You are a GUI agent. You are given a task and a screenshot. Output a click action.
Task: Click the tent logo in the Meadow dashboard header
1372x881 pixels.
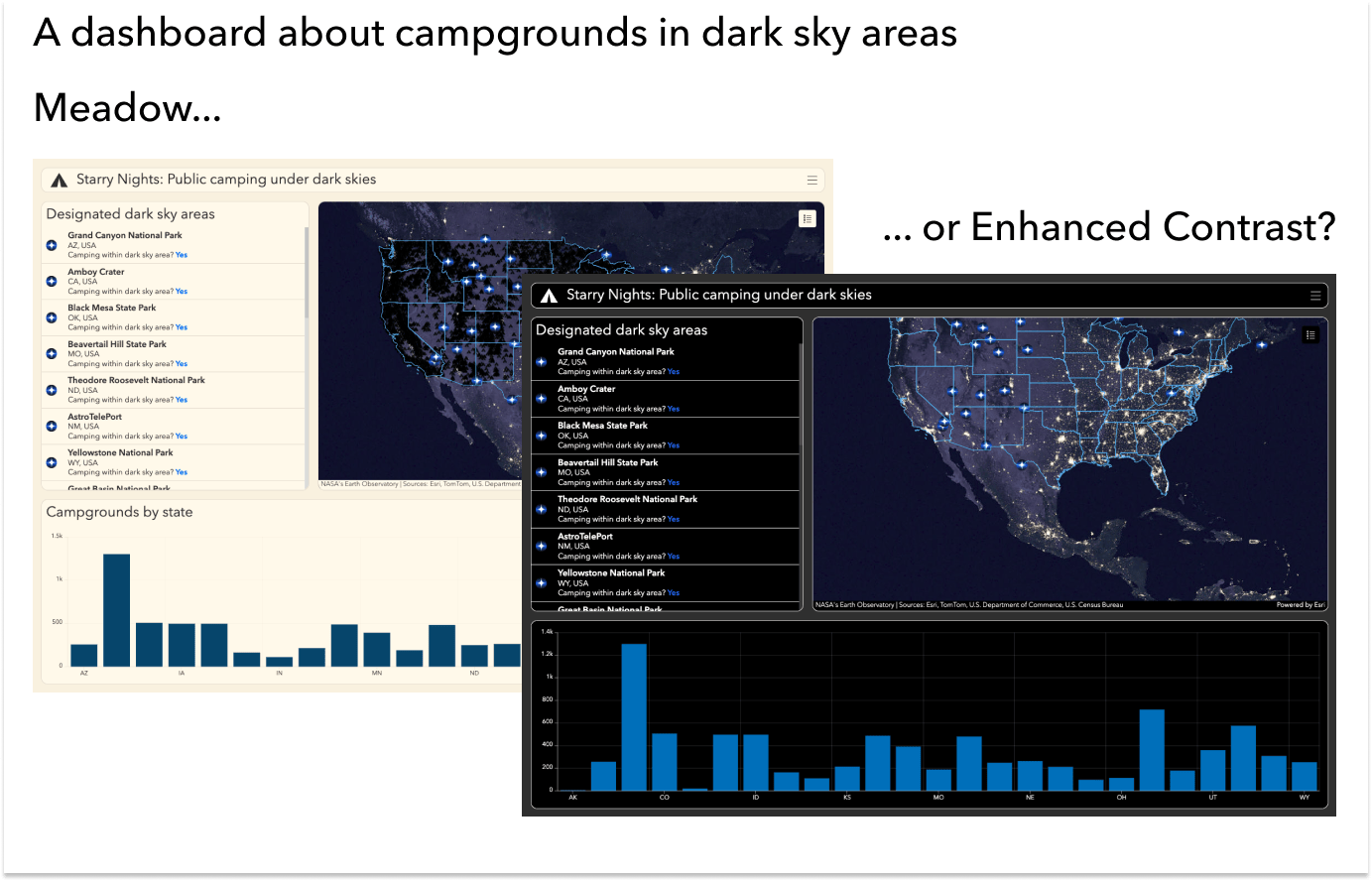pos(59,180)
